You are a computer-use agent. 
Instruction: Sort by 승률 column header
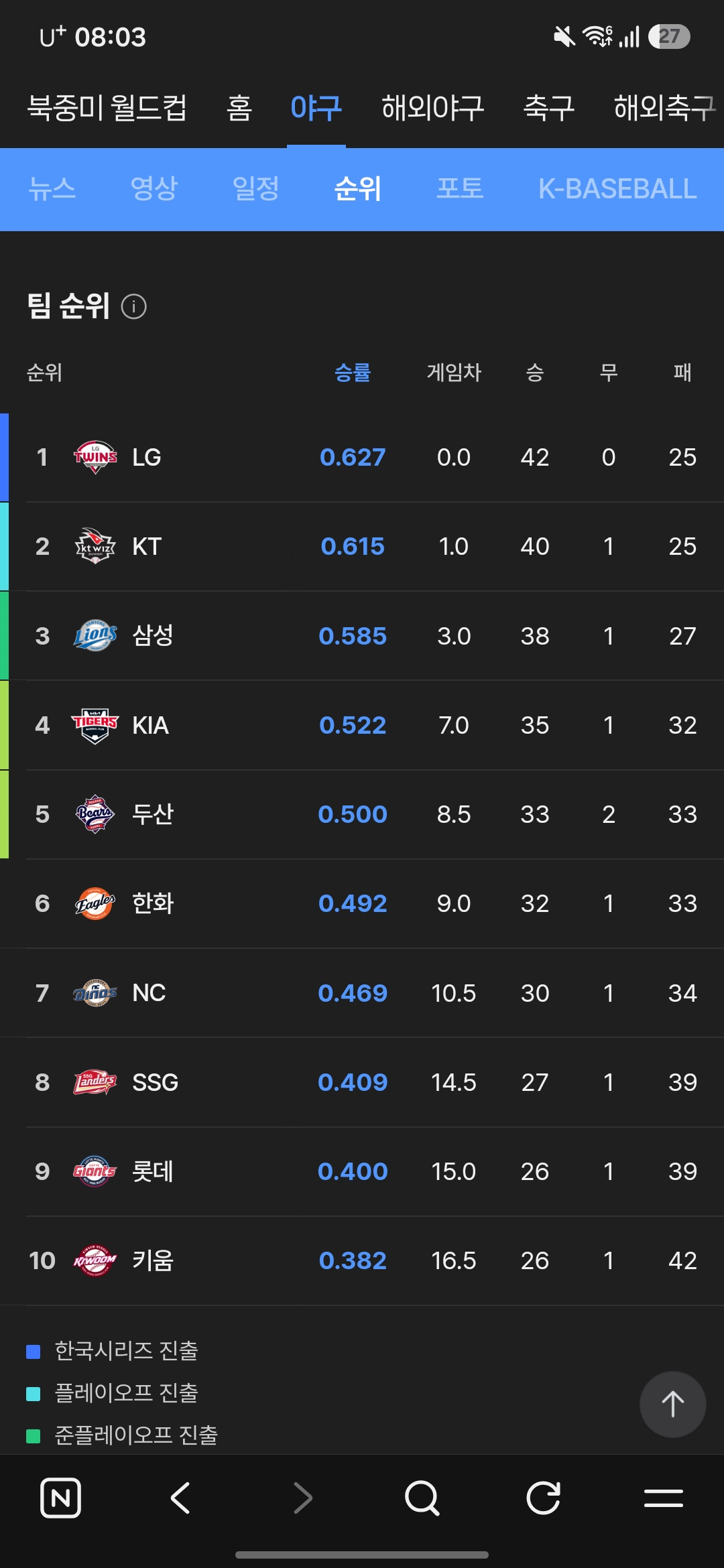pyautogui.click(x=353, y=373)
